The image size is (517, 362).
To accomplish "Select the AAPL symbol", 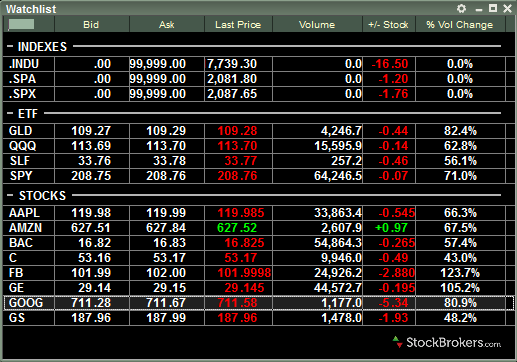I will [24, 213].
